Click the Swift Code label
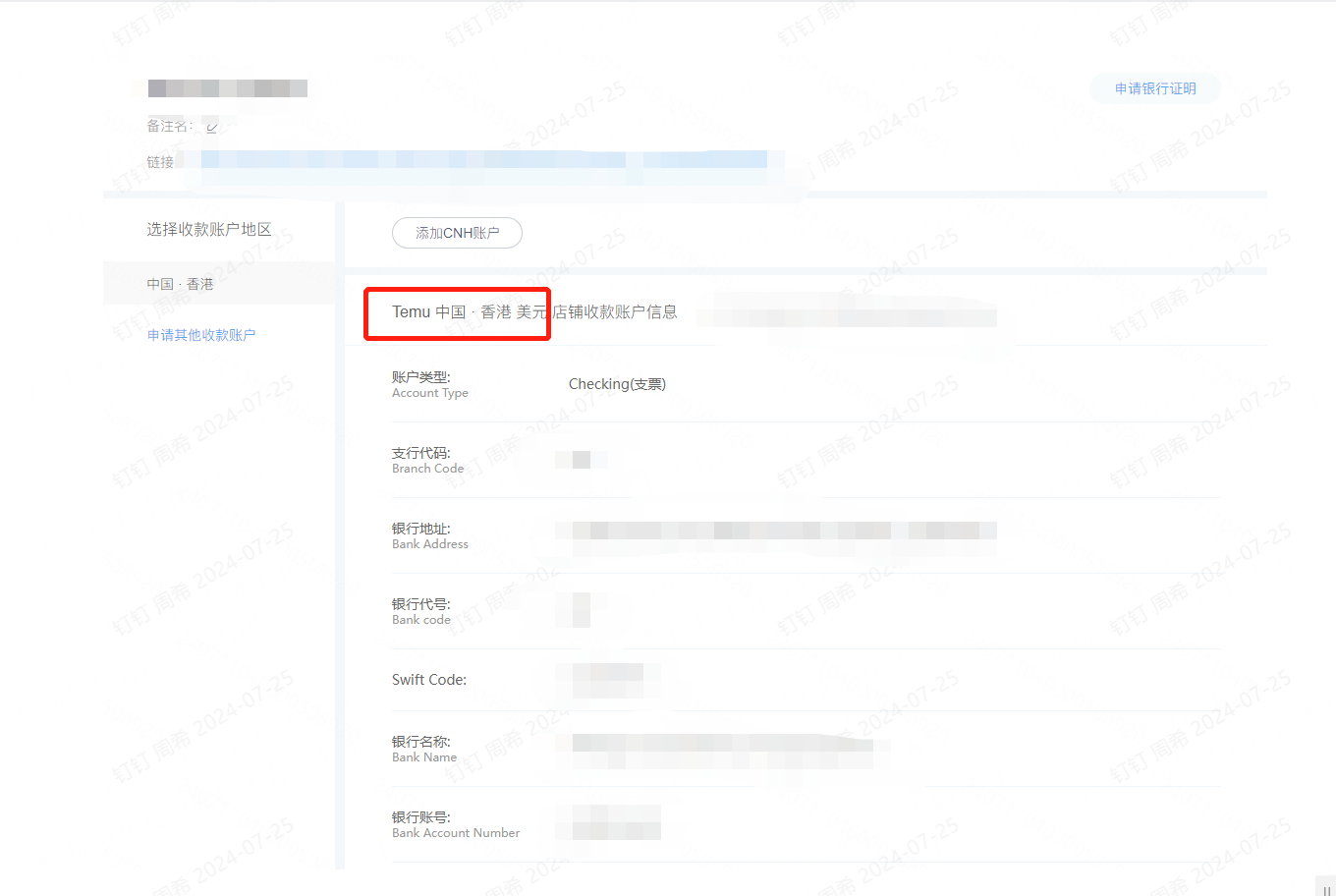This screenshot has width=1336, height=896. pos(429,680)
